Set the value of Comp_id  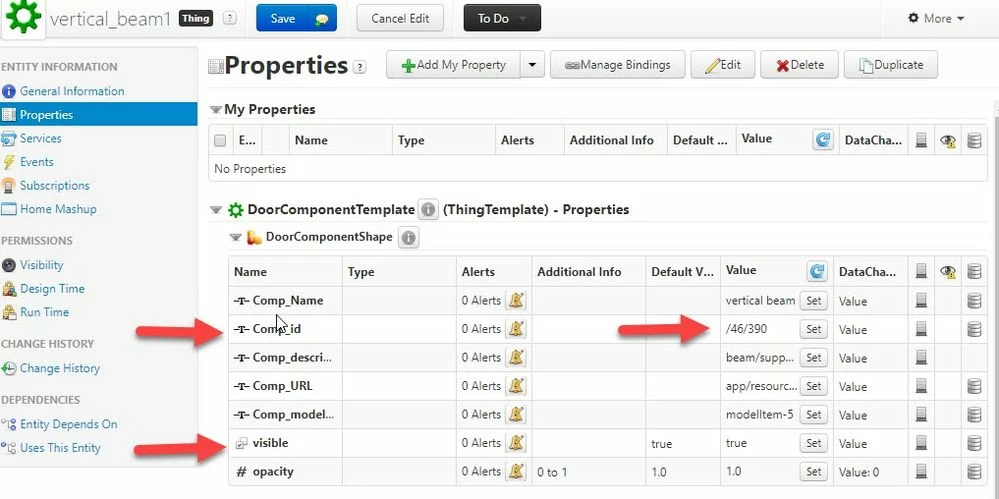coord(814,329)
